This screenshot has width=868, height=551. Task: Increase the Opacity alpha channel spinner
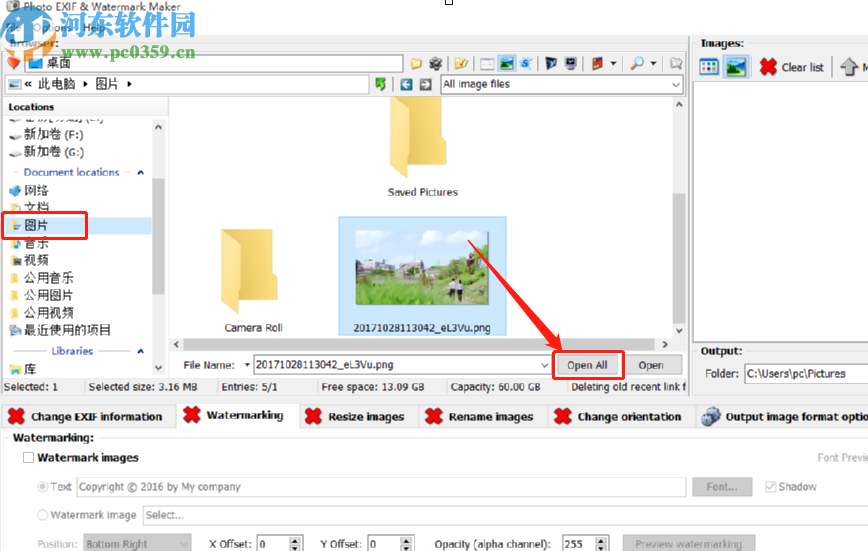[x=601, y=540]
